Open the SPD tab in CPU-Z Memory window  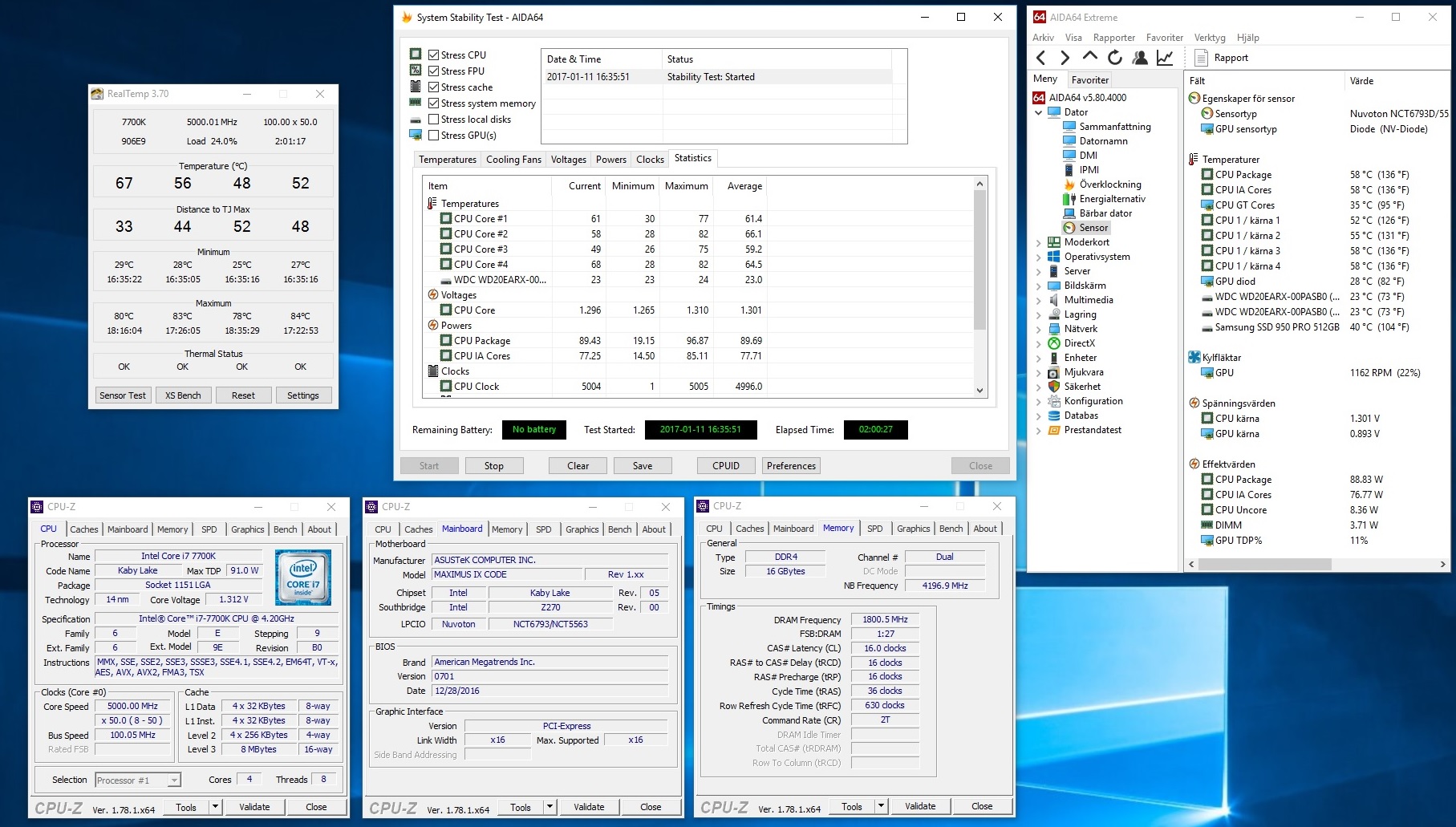[x=875, y=529]
